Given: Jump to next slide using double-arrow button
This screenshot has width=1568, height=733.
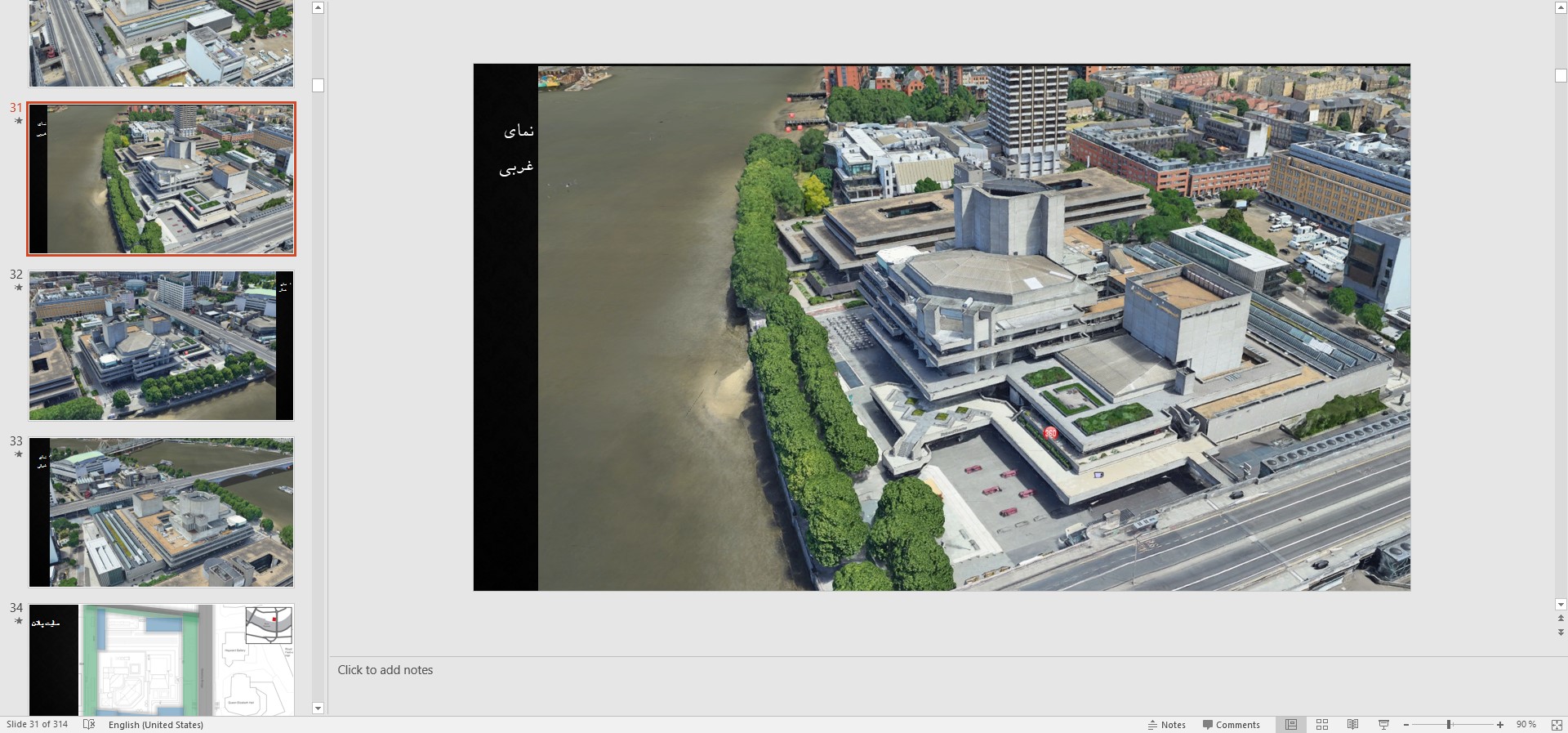Looking at the screenshot, I should click(x=1561, y=632).
